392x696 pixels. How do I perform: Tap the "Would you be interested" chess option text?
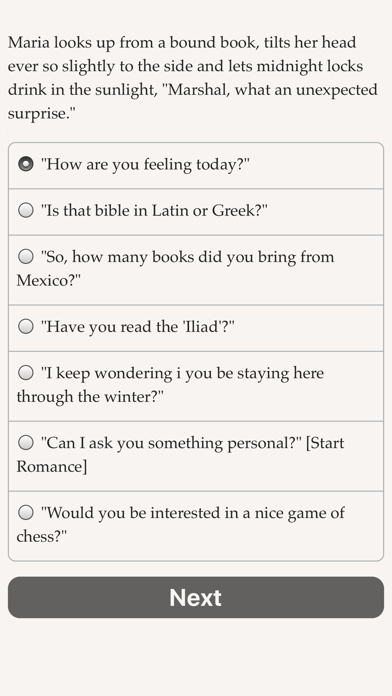193,513
